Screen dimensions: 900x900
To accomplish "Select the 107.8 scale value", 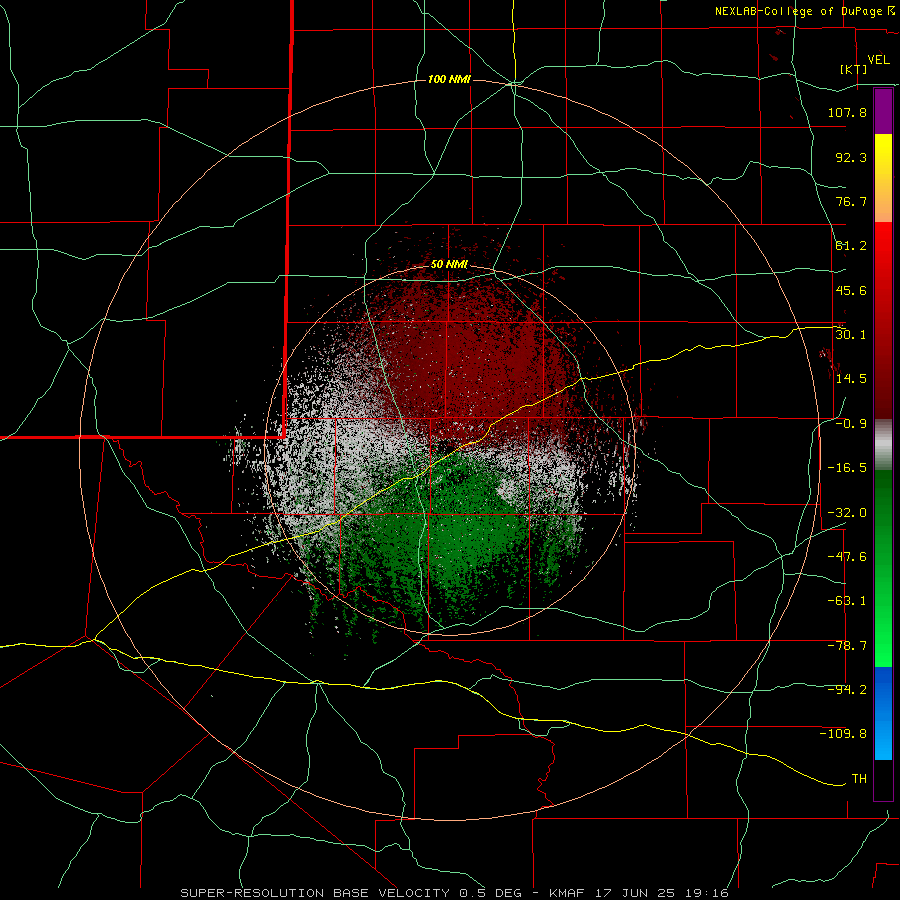I will [x=847, y=112].
